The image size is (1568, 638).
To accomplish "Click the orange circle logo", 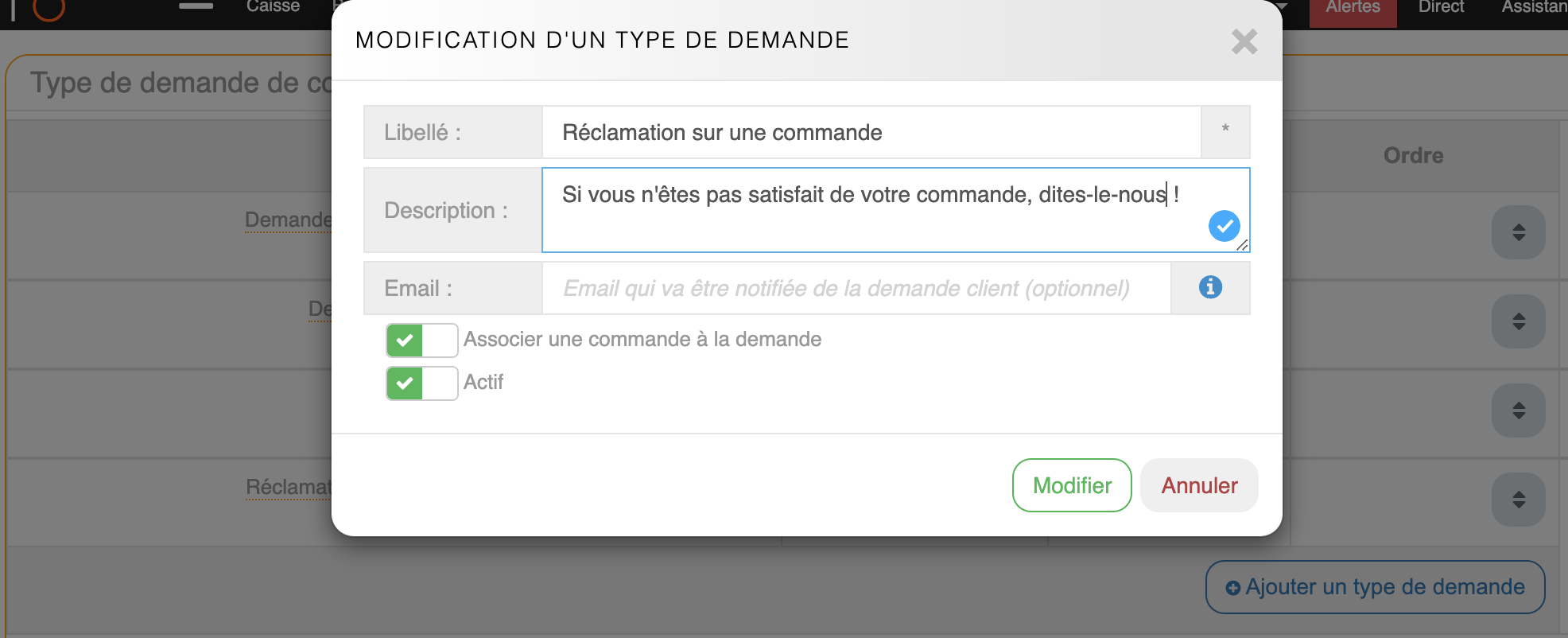I will pyautogui.click(x=49, y=8).
